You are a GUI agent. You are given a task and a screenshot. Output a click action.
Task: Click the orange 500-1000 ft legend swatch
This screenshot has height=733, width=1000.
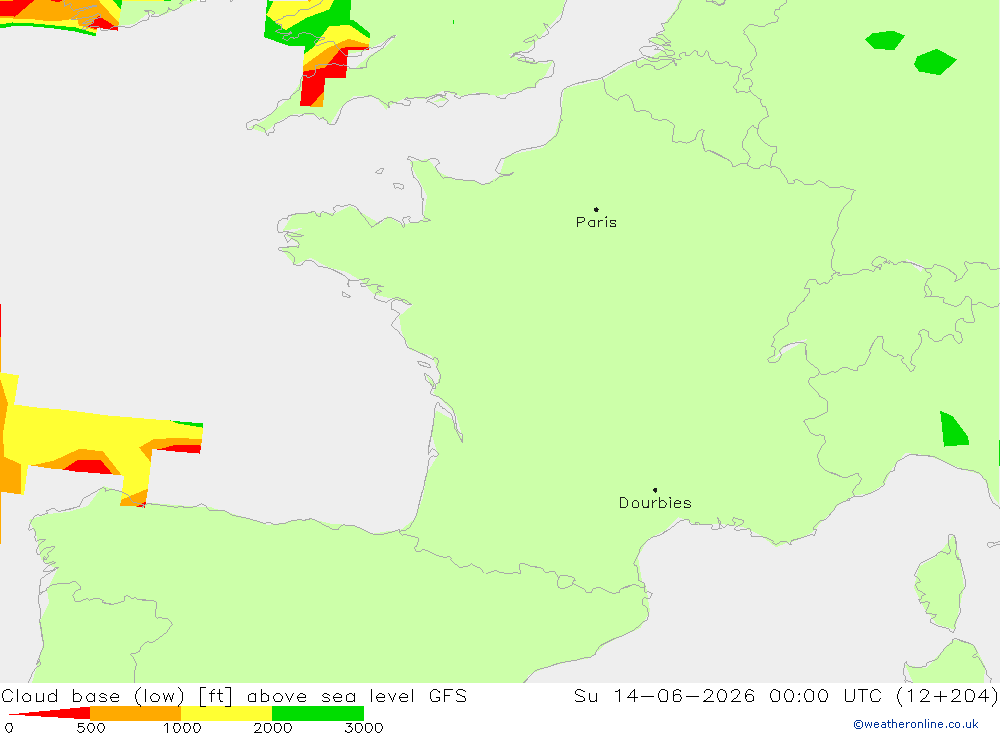(x=136, y=713)
